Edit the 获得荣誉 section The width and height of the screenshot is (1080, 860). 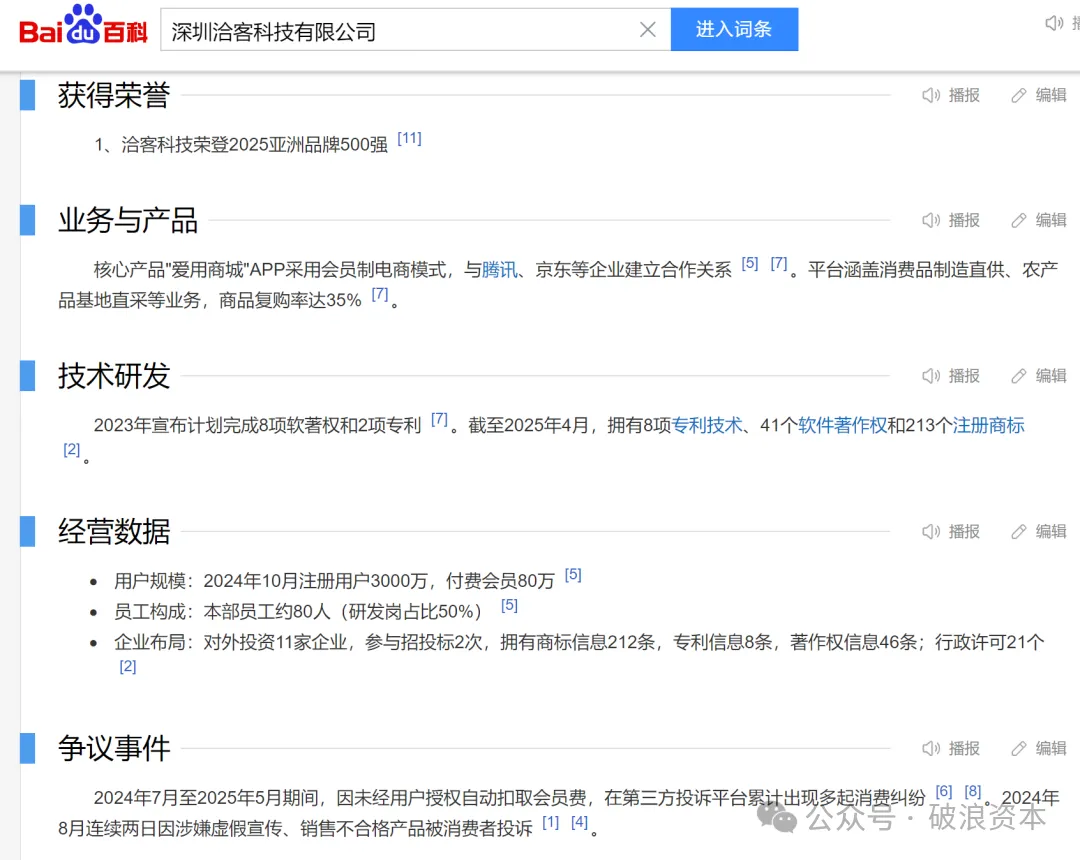click(1039, 95)
